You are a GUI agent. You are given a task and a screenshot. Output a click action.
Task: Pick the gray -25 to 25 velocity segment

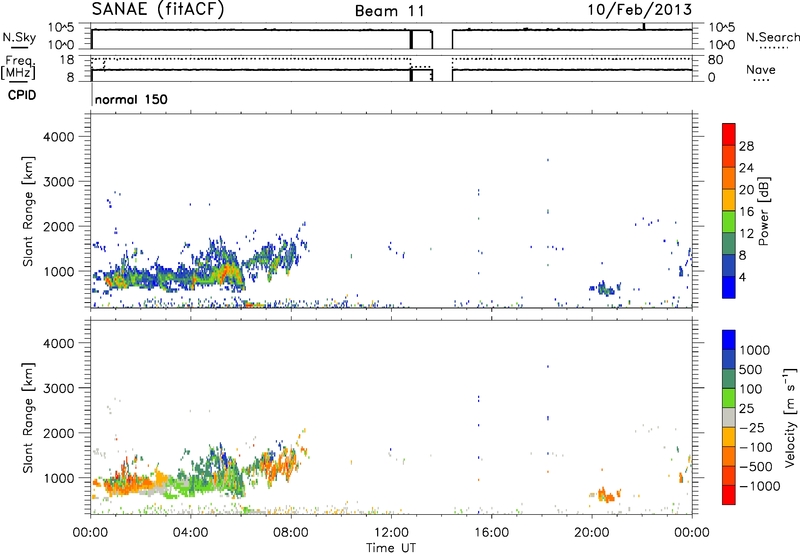[x=729, y=417]
